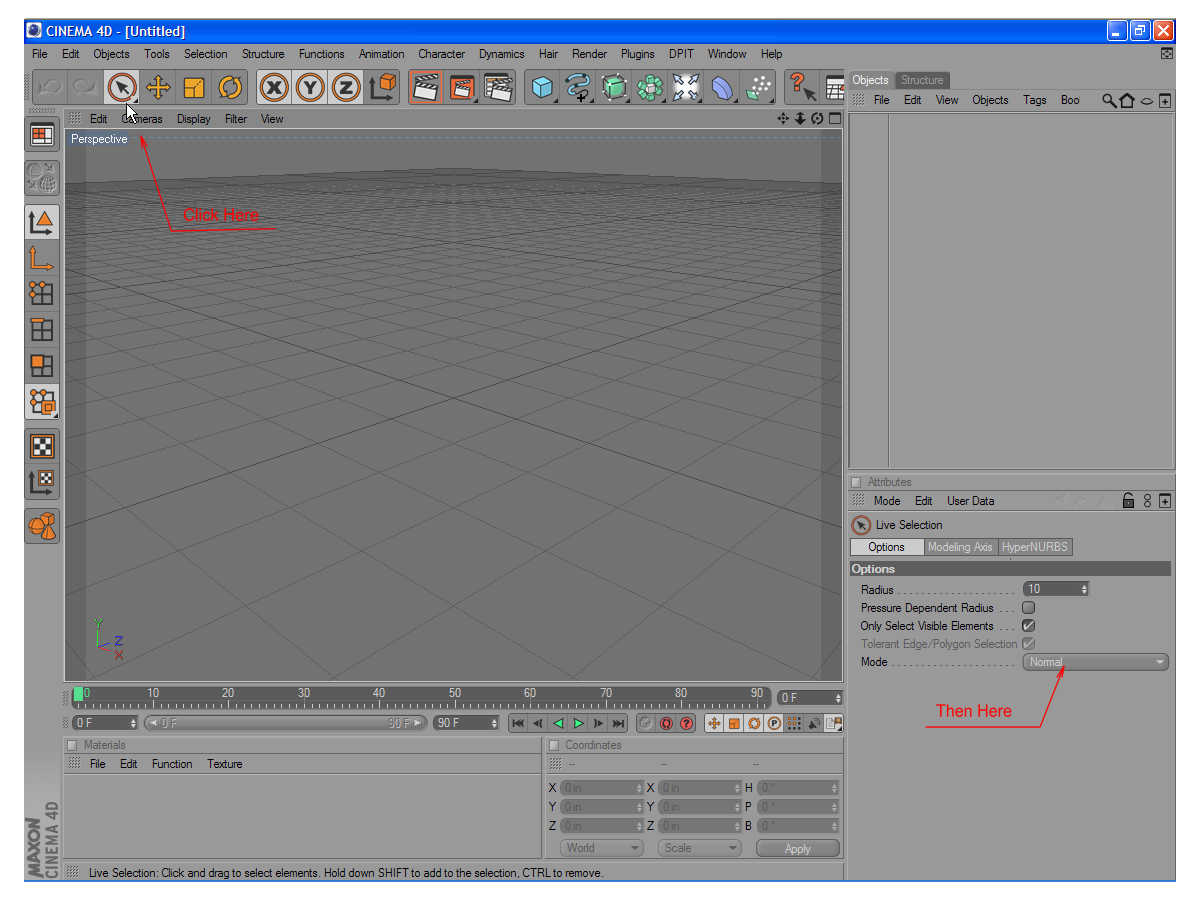
Task: Toggle Y axis lock
Action: pyautogui.click(x=310, y=88)
